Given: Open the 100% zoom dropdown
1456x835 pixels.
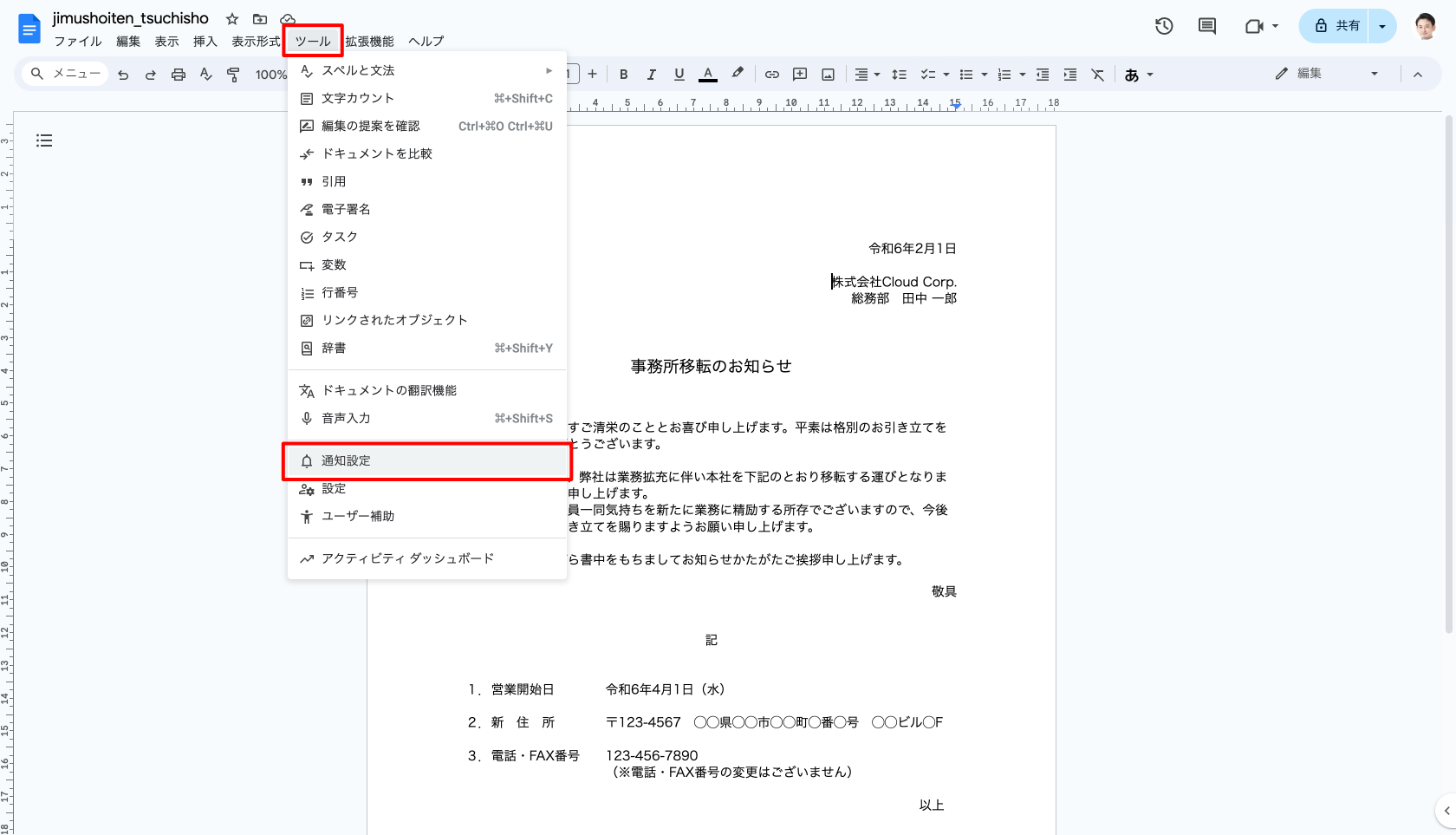Looking at the screenshot, I should (x=270, y=75).
